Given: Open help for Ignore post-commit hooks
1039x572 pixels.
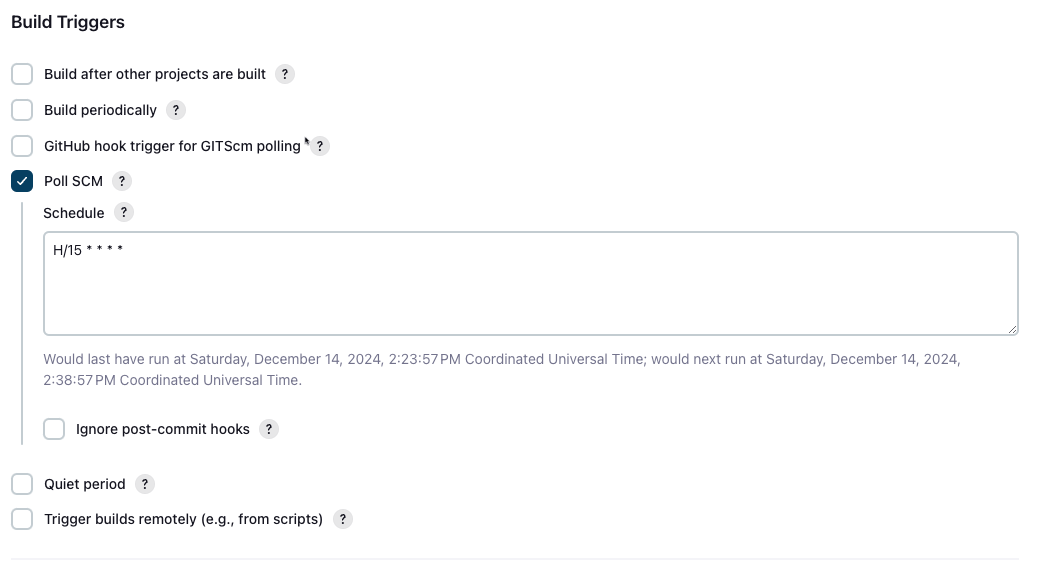Looking at the screenshot, I should (x=269, y=429).
